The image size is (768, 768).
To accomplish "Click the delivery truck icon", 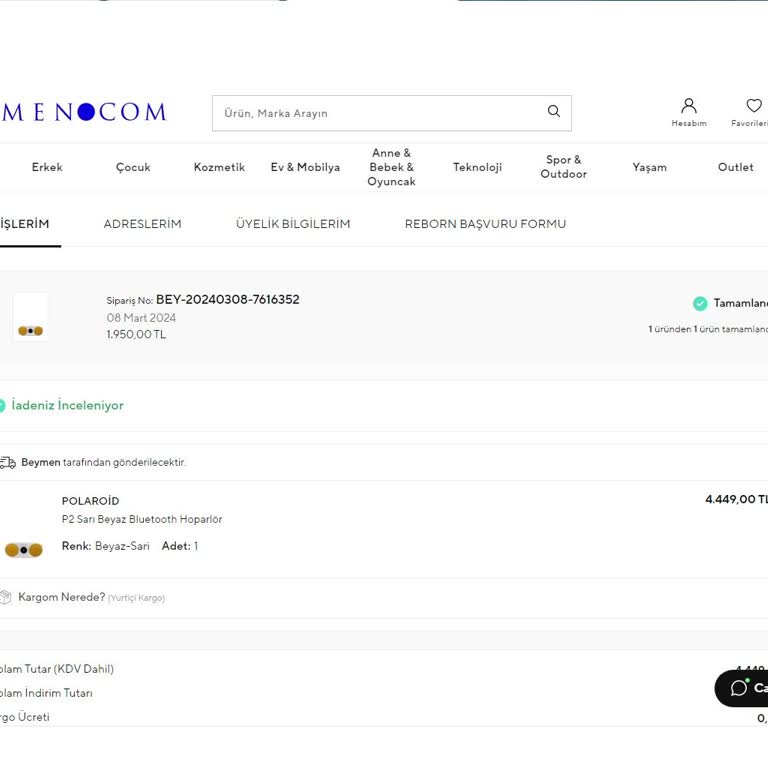I will (x=8, y=463).
